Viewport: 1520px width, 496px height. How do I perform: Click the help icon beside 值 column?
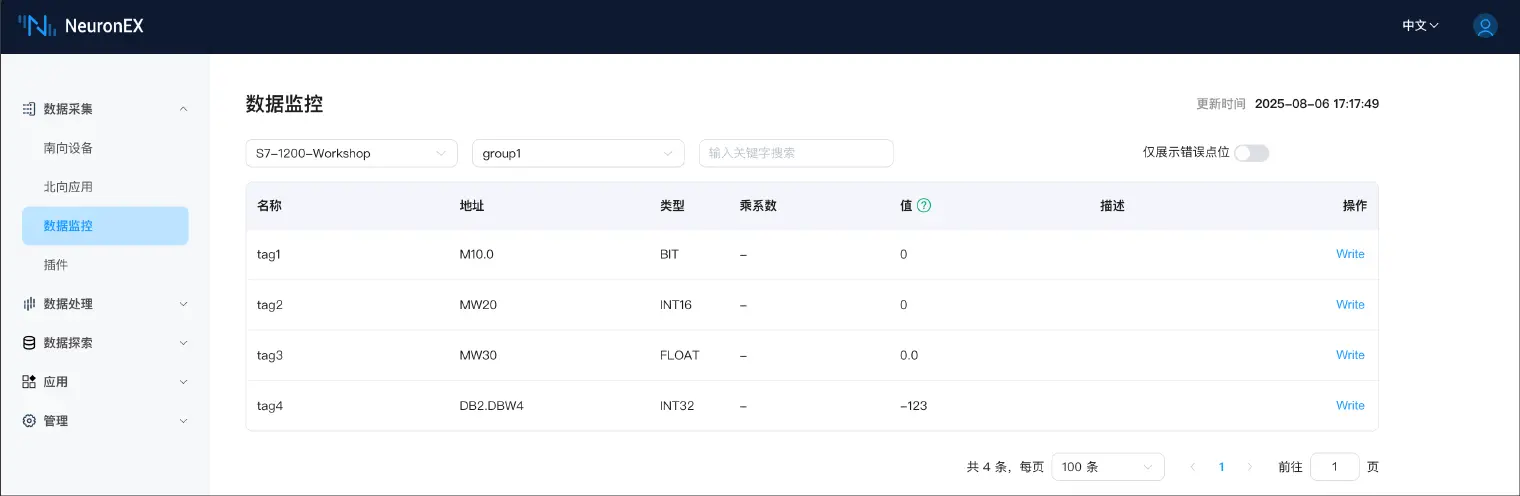point(924,206)
